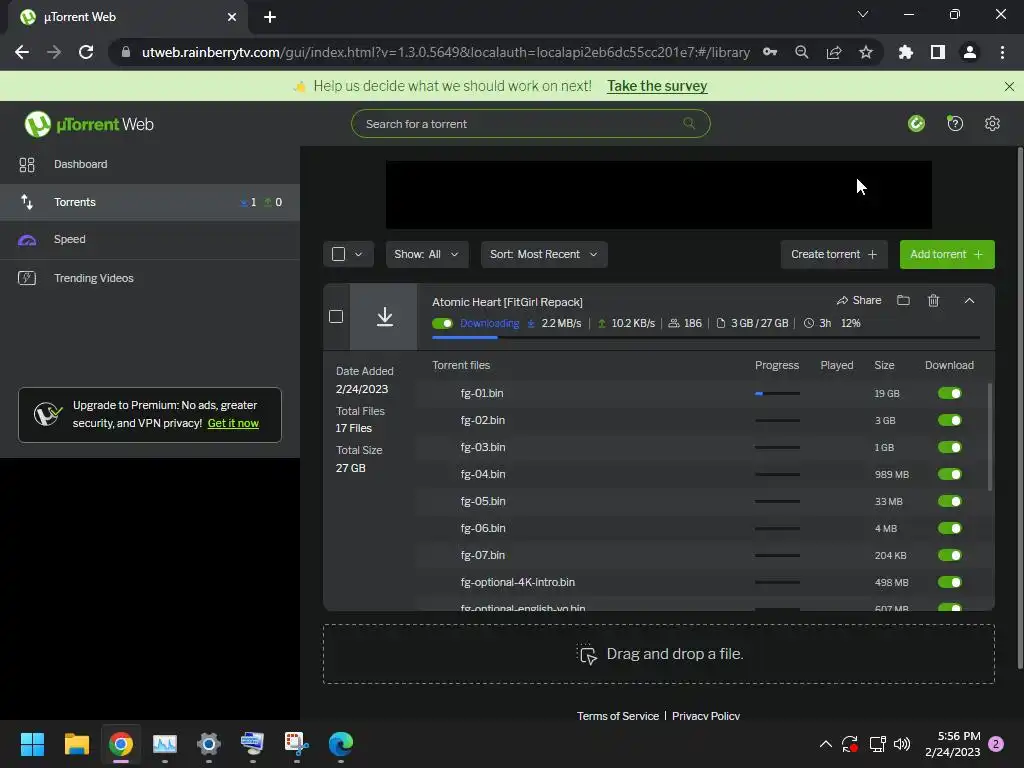Click the µTorrent Web logo
The height and width of the screenshot is (768, 1024).
pyautogui.click(x=89, y=124)
